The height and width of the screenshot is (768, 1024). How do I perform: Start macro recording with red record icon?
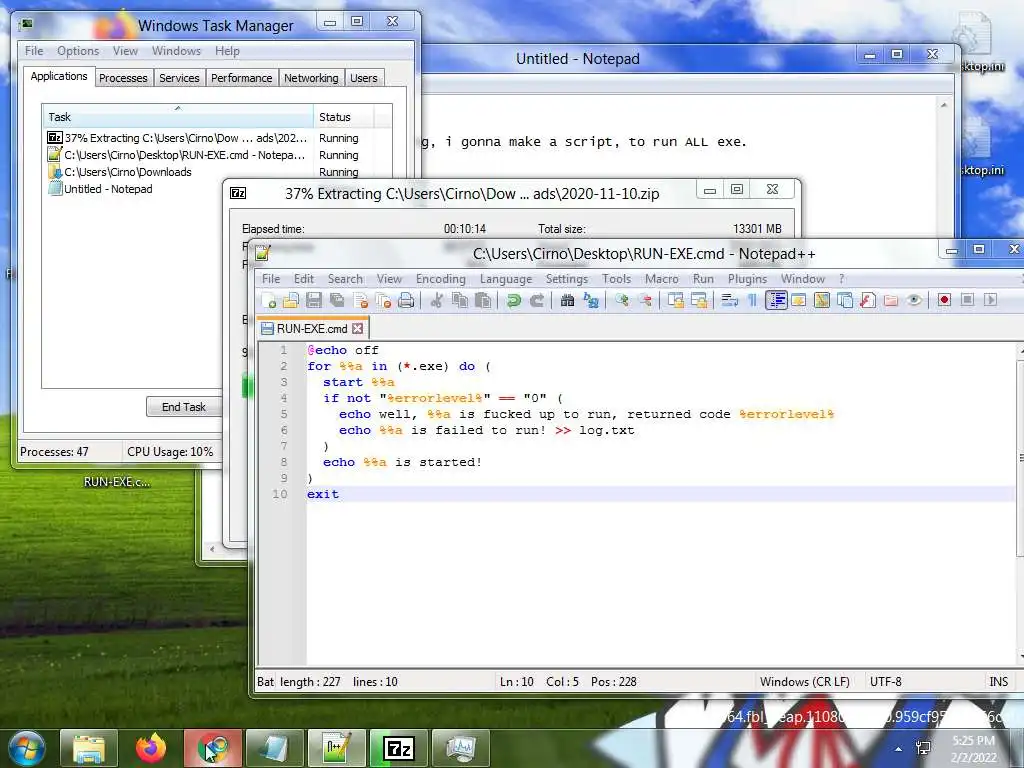pyautogui.click(x=944, y=300)
